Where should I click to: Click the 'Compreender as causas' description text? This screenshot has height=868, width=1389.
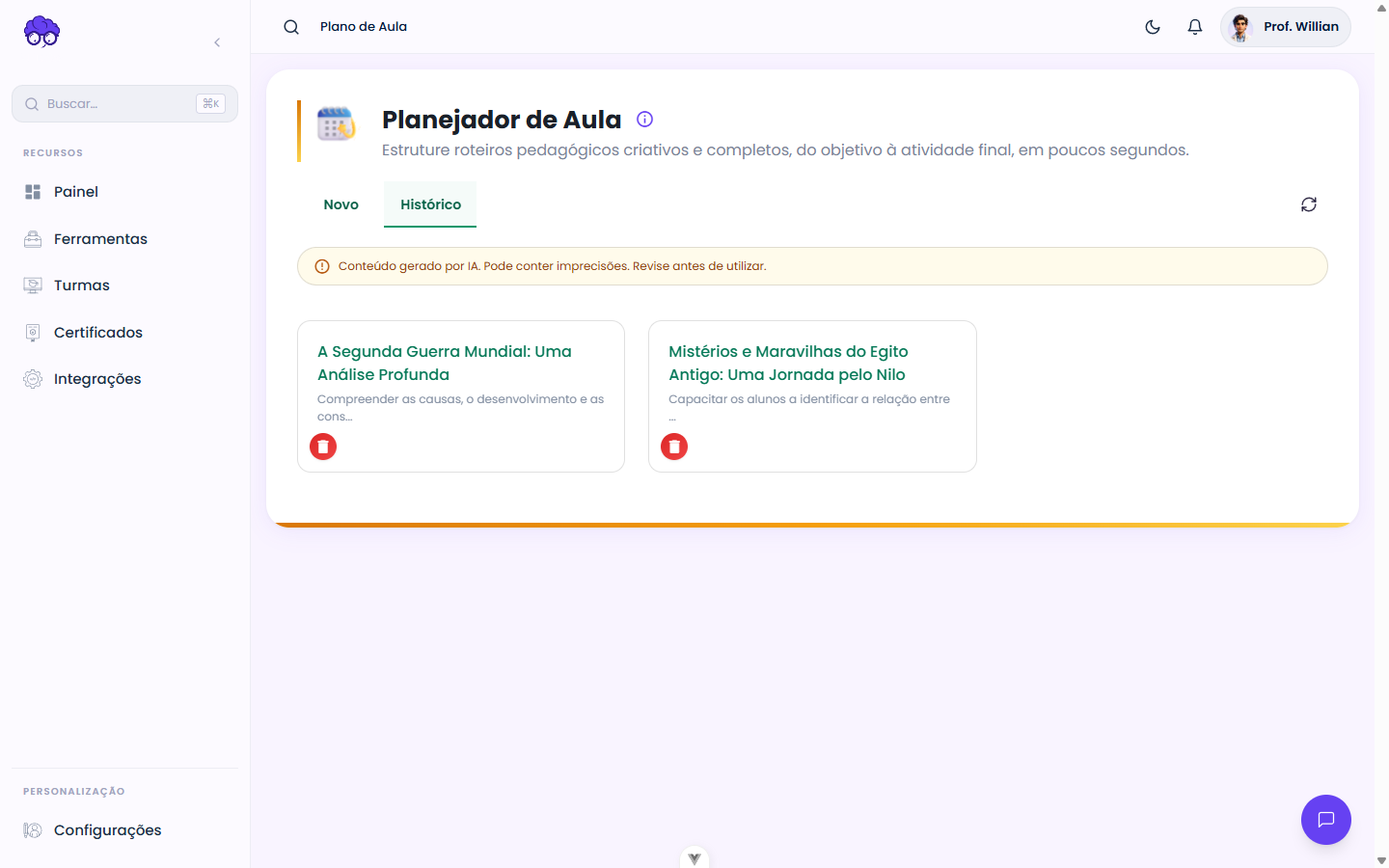461,408
